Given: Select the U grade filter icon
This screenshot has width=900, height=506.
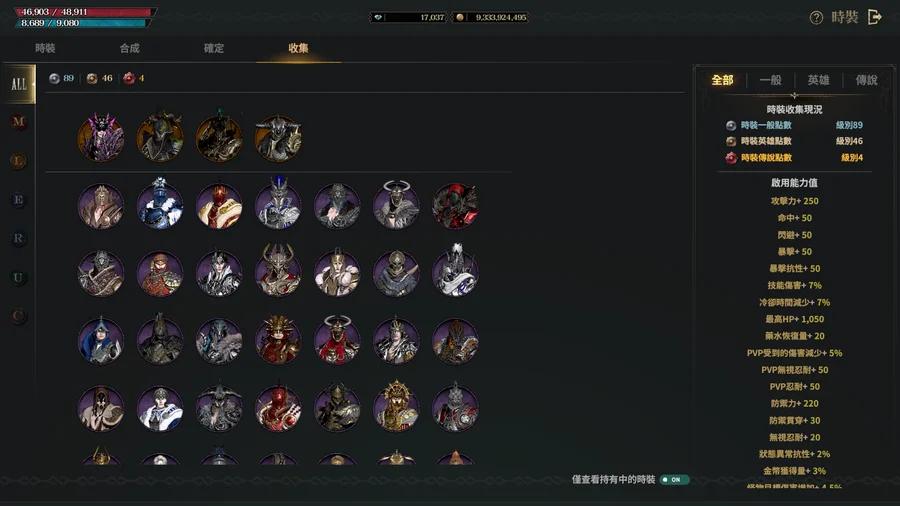Looking at the screenshot, I should click(x=18, y=278).
